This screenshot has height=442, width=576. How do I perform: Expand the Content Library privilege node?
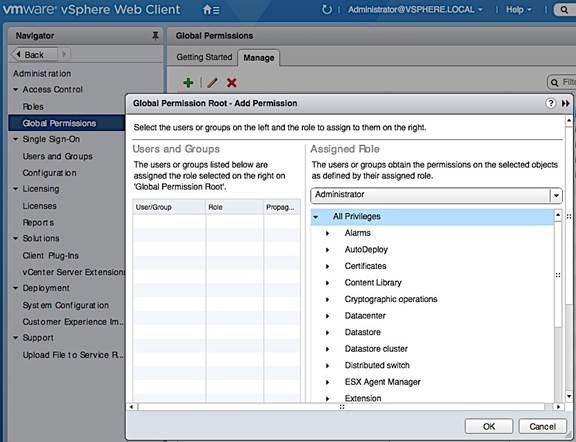point(327,283)
